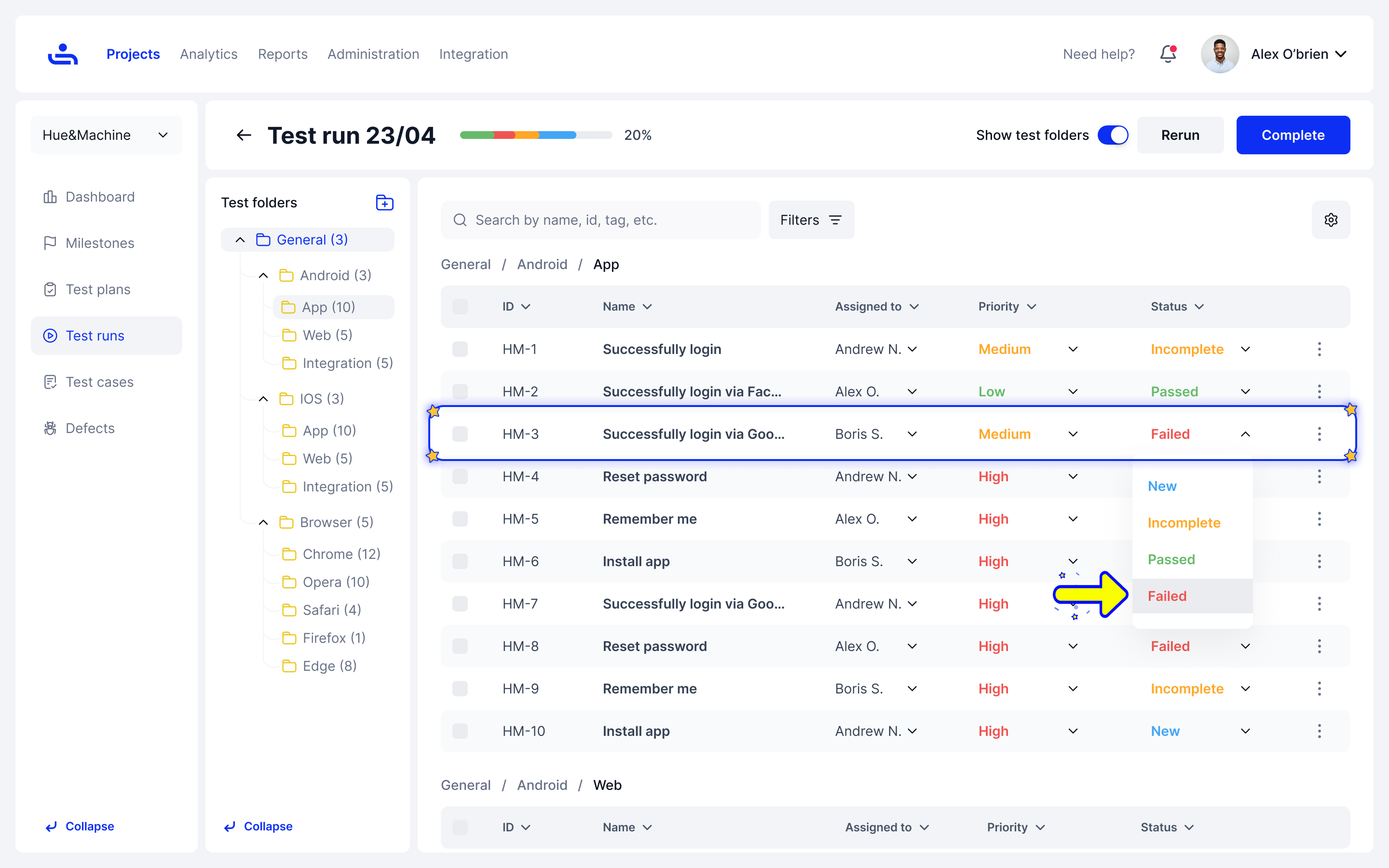The height and width of the screenshot is (868, 1389).
Task: Open the Hue&Machine project dropdown
Action: tap(106, 136)
